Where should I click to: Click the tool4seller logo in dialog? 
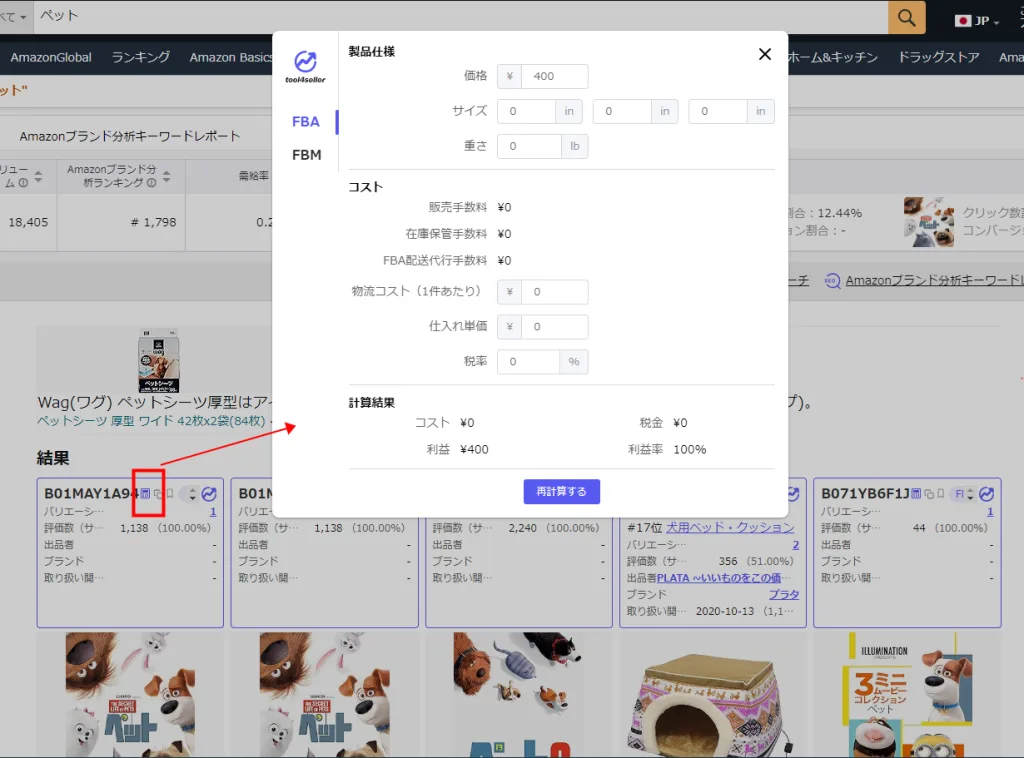coord(305,67)
